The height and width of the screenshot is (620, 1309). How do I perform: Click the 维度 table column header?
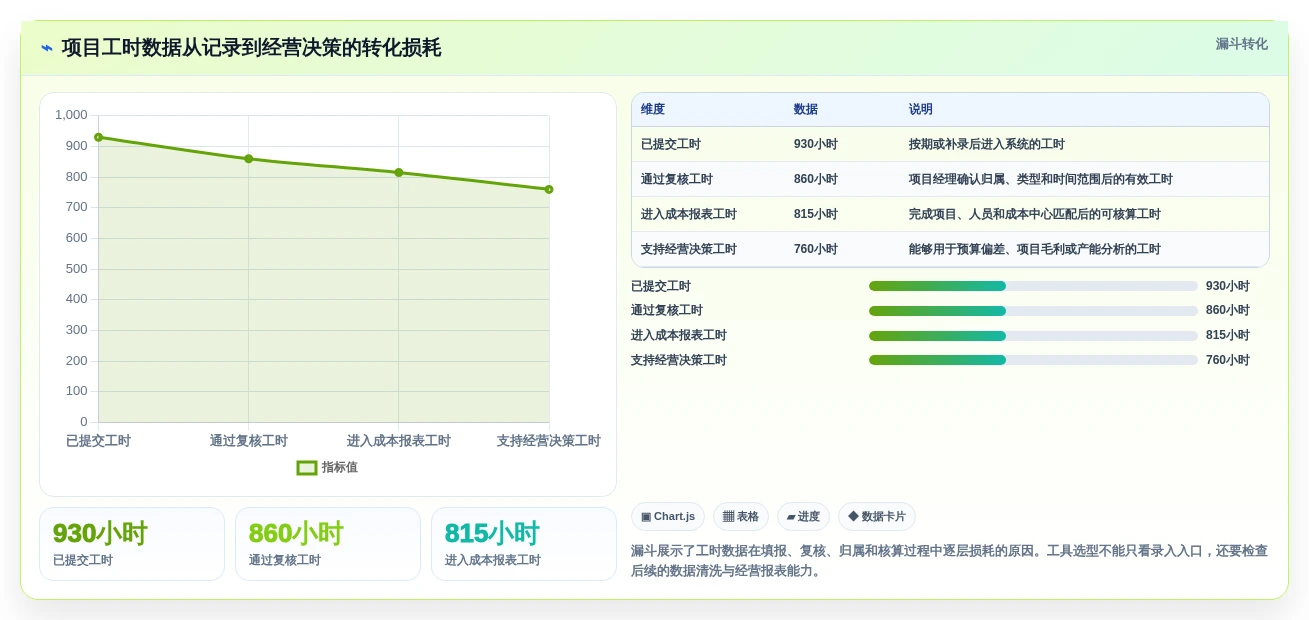(x=653, y=110)
